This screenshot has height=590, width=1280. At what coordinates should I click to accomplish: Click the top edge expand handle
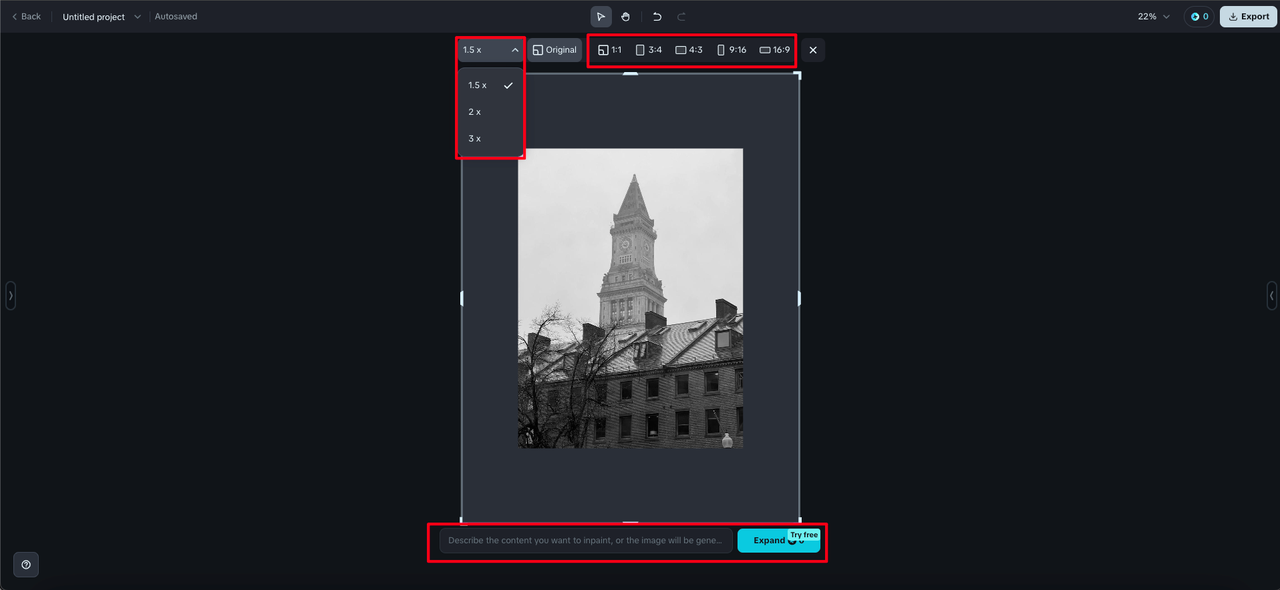[x=630, y=74]
